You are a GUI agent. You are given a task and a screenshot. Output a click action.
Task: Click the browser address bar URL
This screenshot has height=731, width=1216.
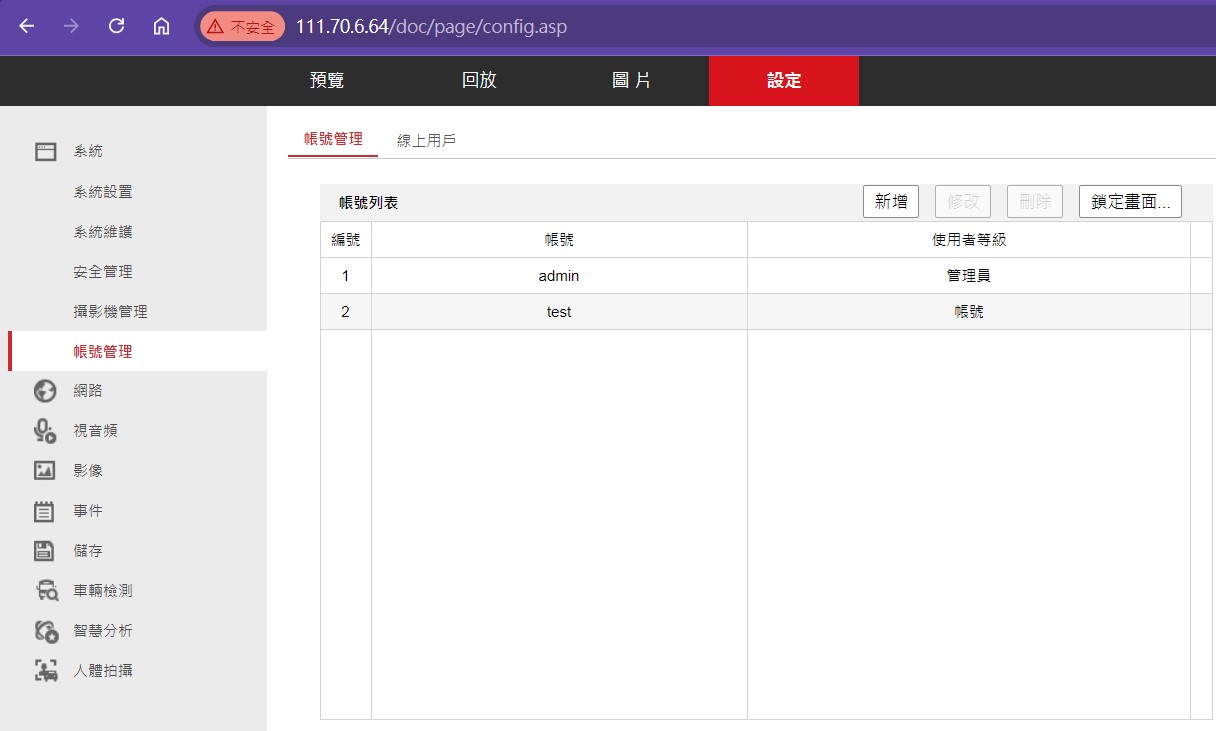431,27
